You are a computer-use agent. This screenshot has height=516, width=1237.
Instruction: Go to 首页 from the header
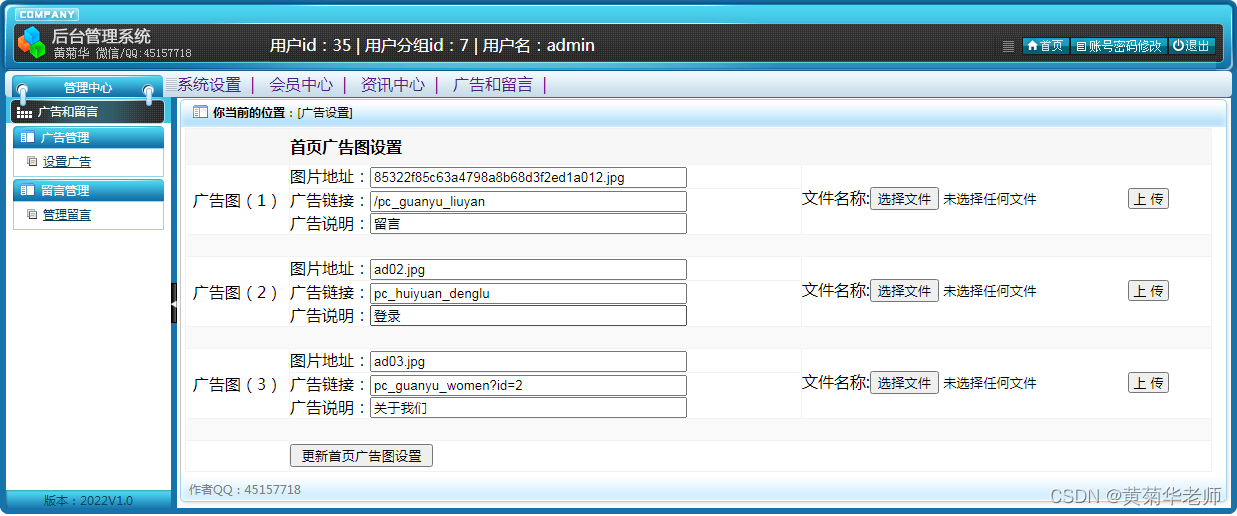click(x=1046, y=46)
